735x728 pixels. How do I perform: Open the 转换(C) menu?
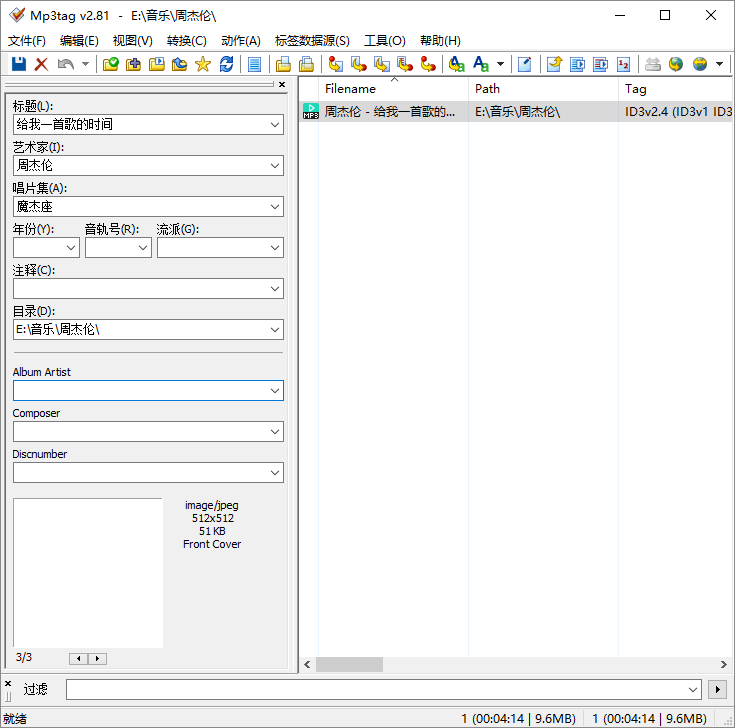(x=186, y=41)
